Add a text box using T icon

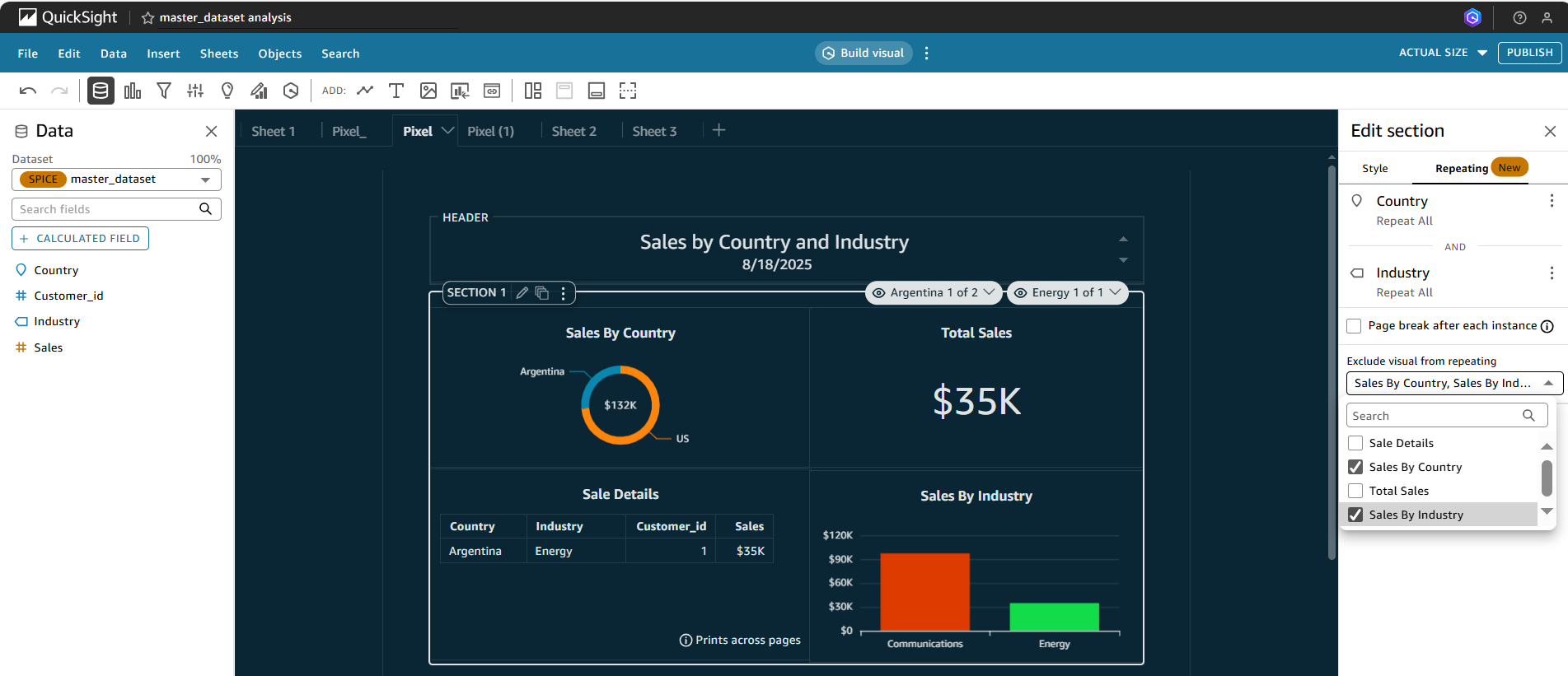tap(396, 91)
